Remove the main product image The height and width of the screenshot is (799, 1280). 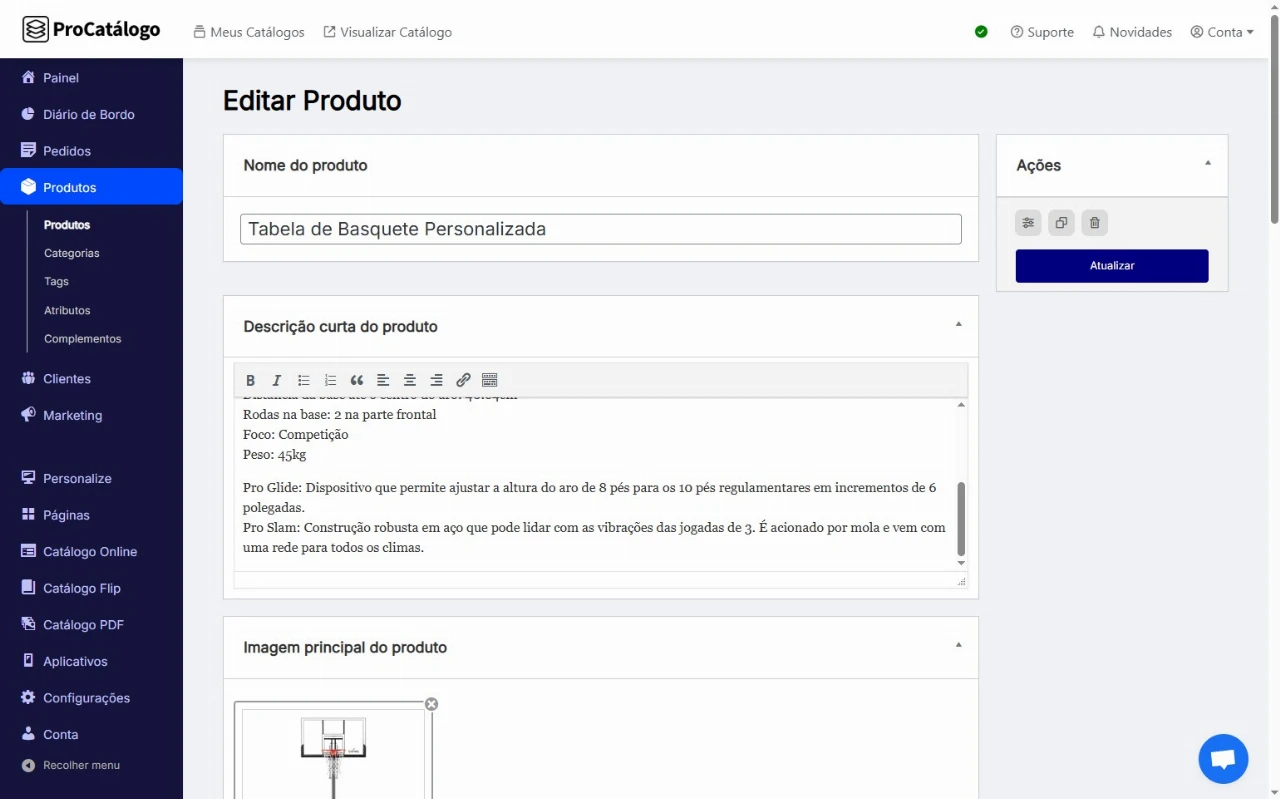pos(431,704)
